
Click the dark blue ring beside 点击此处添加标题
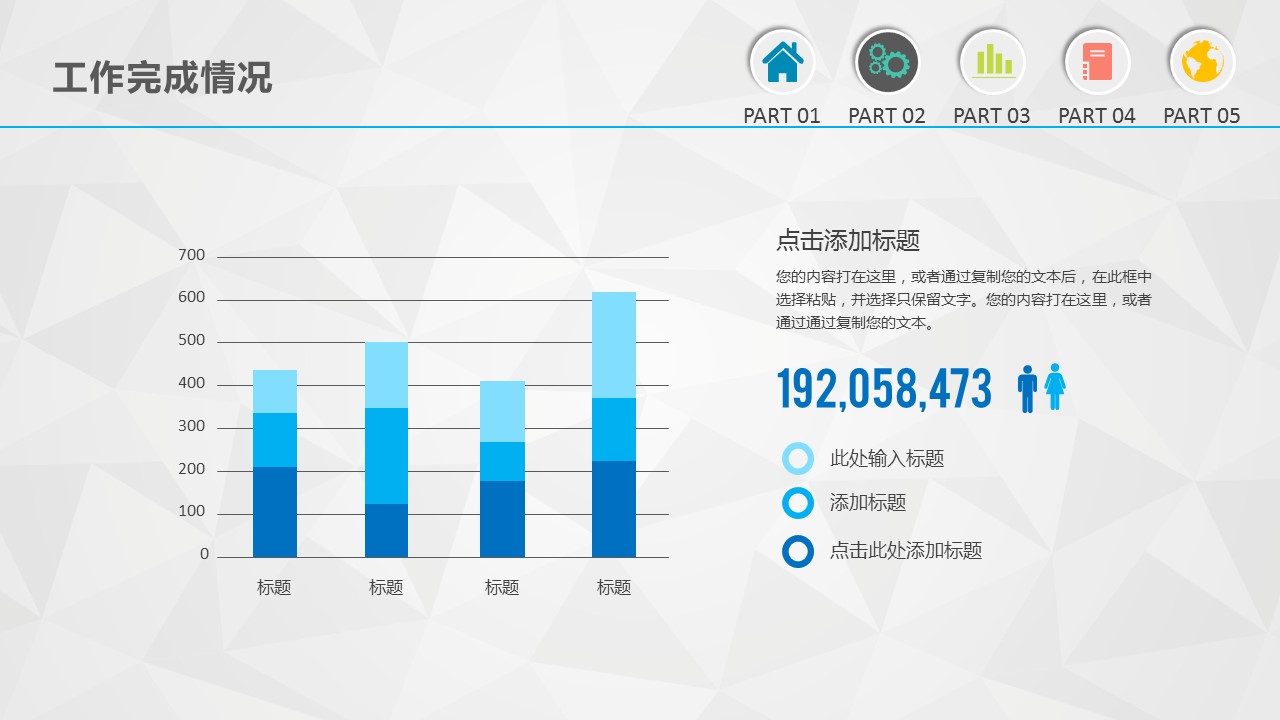click(x=798, y=551)
